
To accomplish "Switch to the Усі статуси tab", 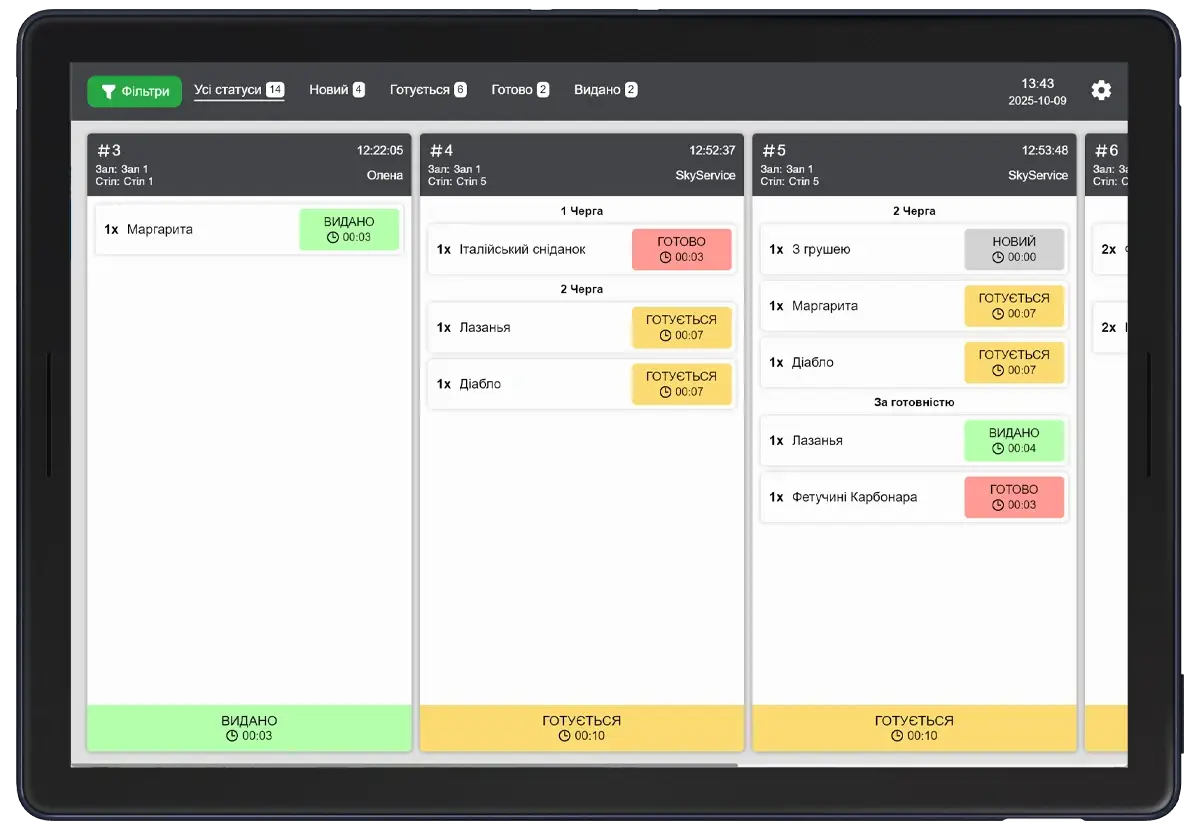I will pos(239,89).
